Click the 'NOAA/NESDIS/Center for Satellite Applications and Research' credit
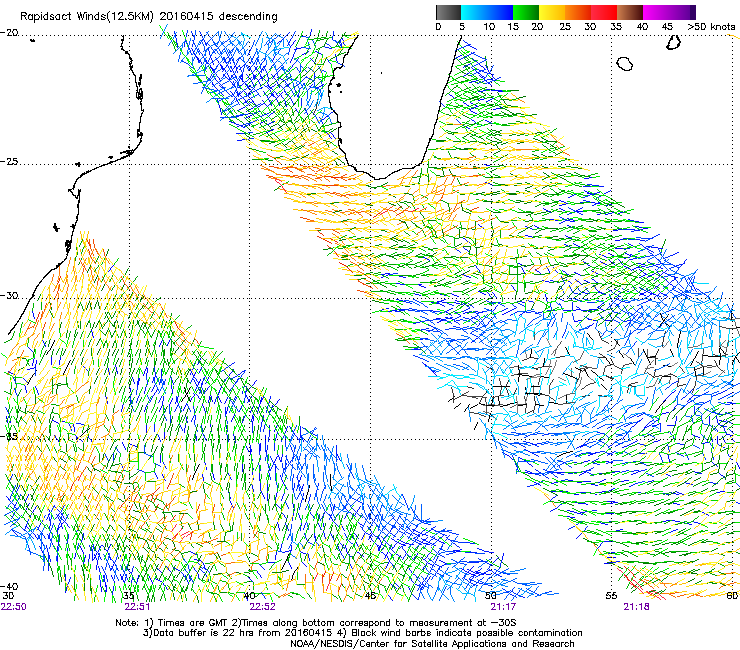The image size is (740, 650). click(432, 644)
